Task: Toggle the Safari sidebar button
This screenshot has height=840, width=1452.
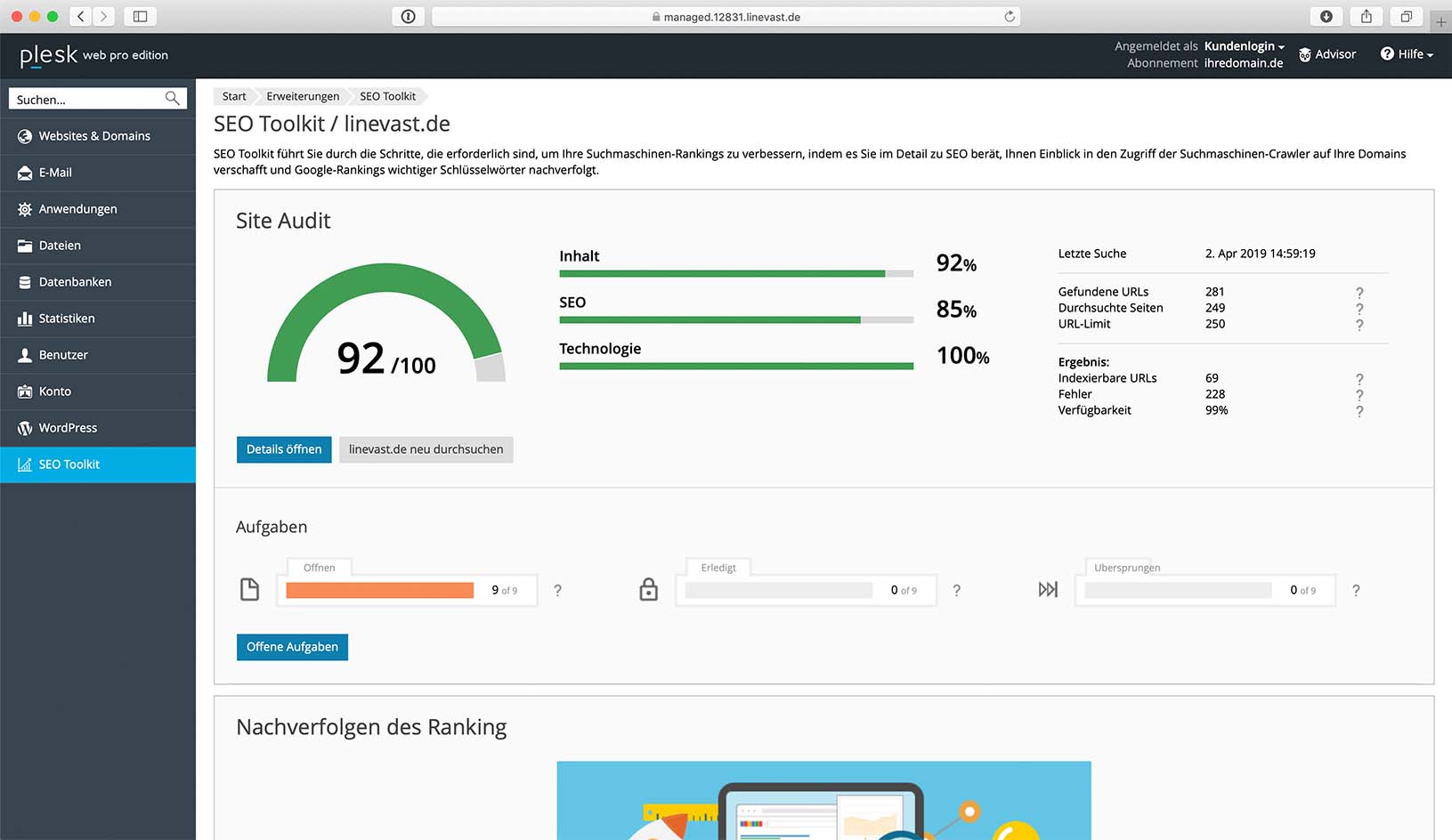Action: click(x=140, y=16)
